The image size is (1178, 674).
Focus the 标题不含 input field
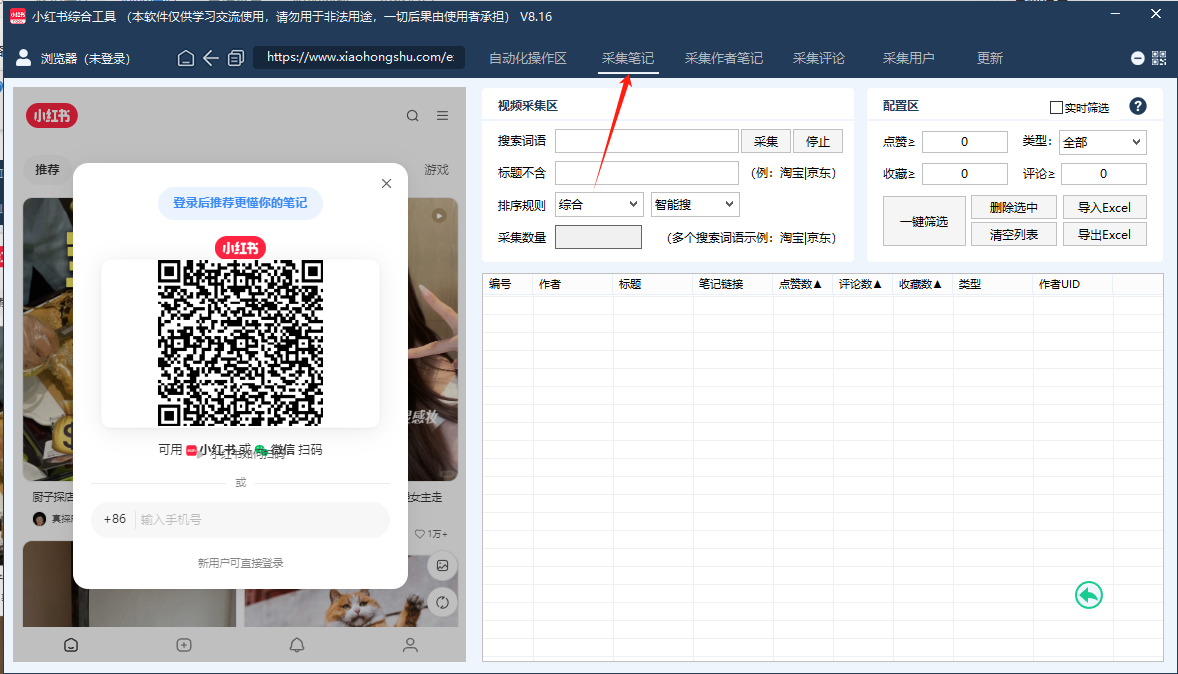pyautogui.click(x=647, y=173)
